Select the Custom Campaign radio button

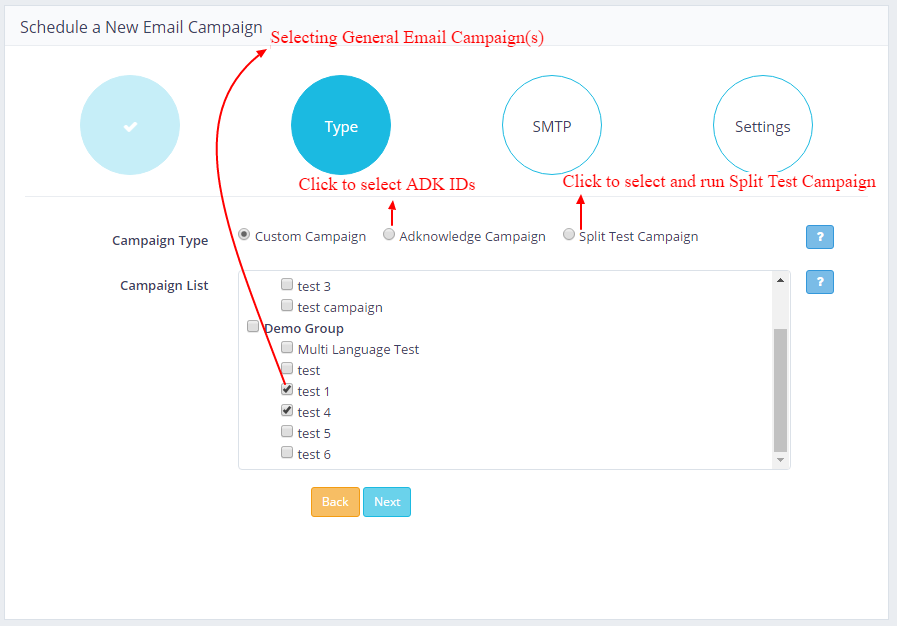(x=244, y=235)
